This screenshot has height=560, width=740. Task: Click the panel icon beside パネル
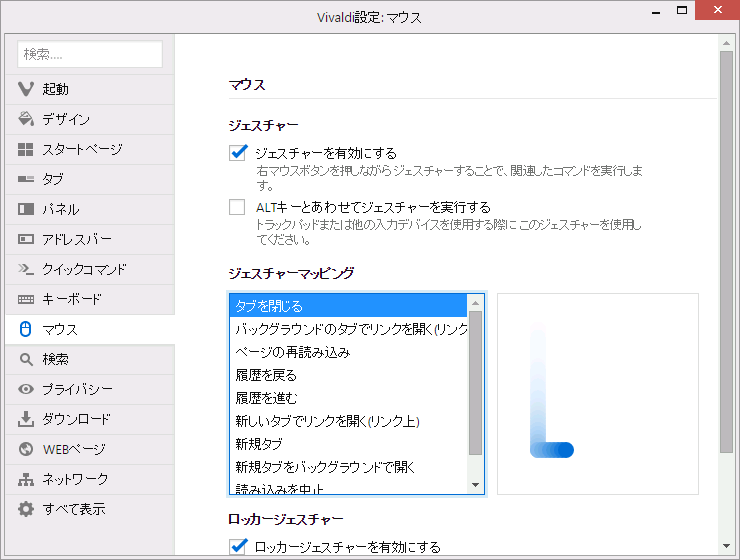click(25, 209)
